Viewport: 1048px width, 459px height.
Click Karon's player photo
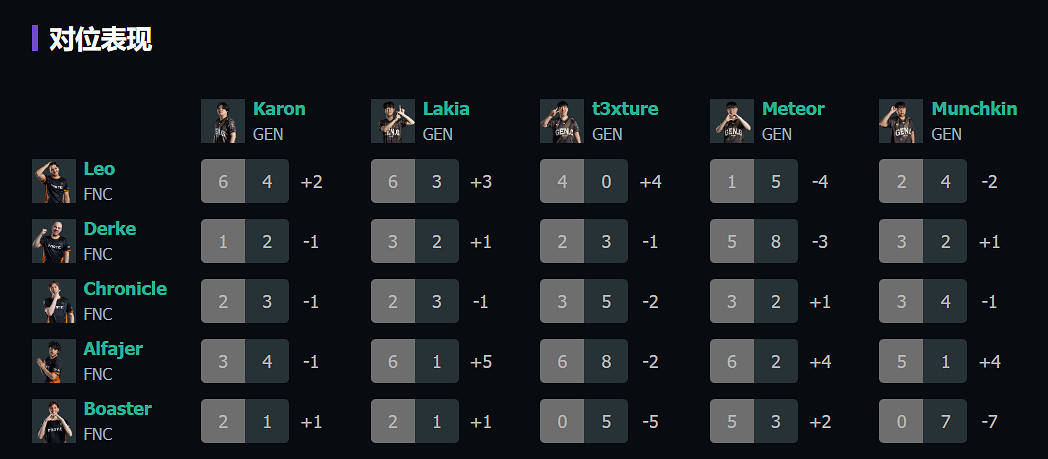click(x=222, y=121)
